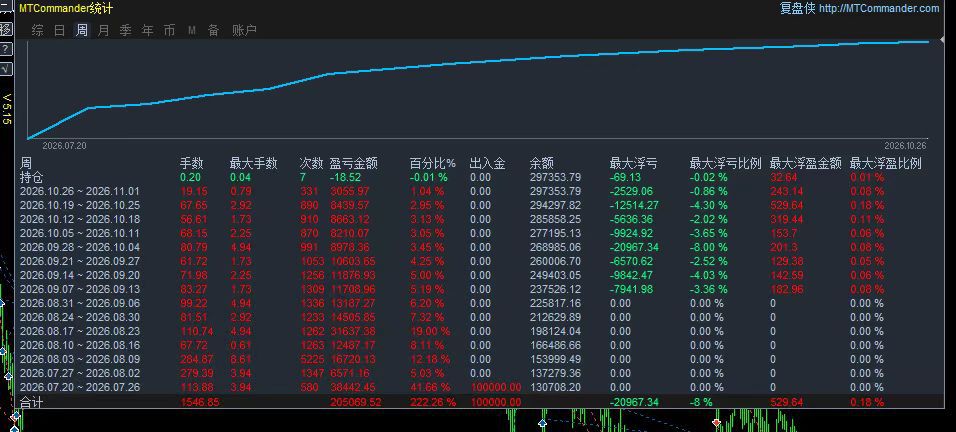Select row 2026.10.19 ~ 2026.10.25

478,205
